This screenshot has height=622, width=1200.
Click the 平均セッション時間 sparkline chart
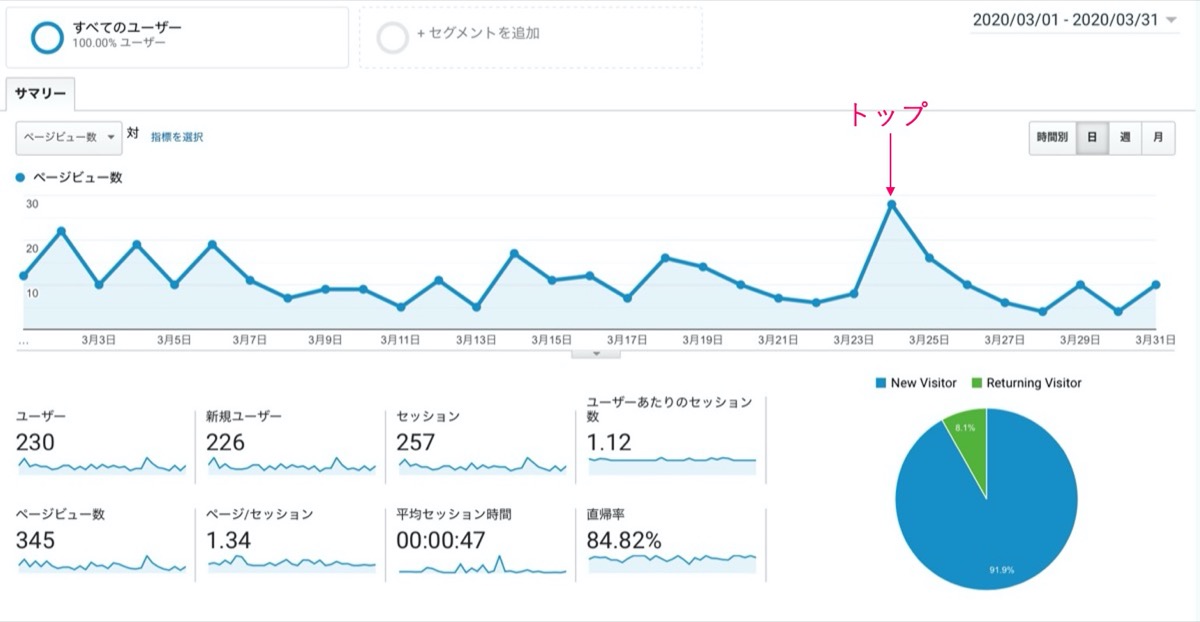click(x=483, y=565)
